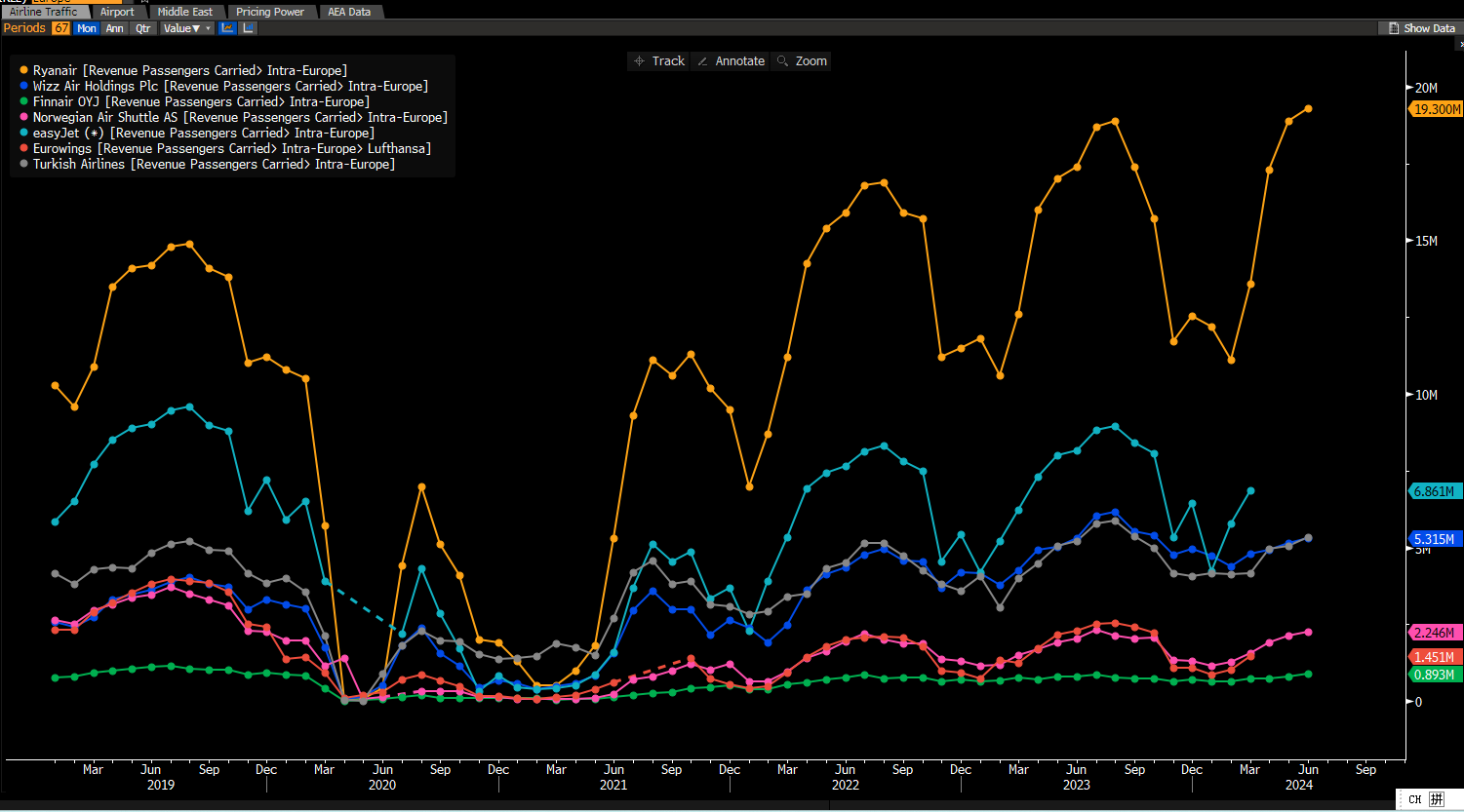Click Norwegian's last pink data point
This screenshot has width=1464, height=812.
(x=1308, y=632)
